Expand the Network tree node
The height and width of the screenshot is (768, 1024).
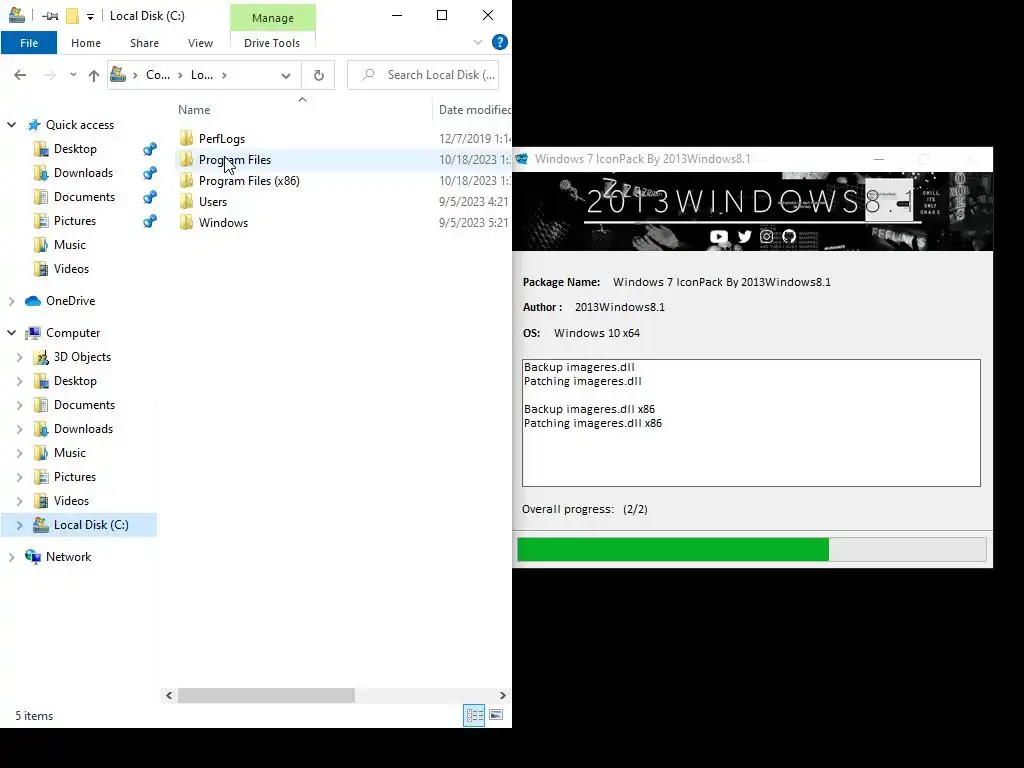point(11,557)
